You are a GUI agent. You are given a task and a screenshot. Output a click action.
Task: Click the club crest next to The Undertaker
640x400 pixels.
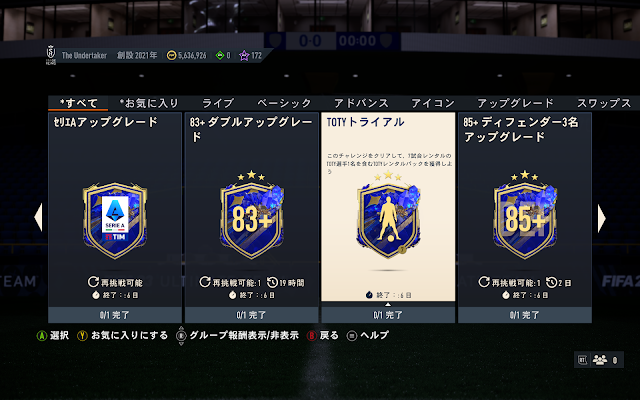point(51,55)
